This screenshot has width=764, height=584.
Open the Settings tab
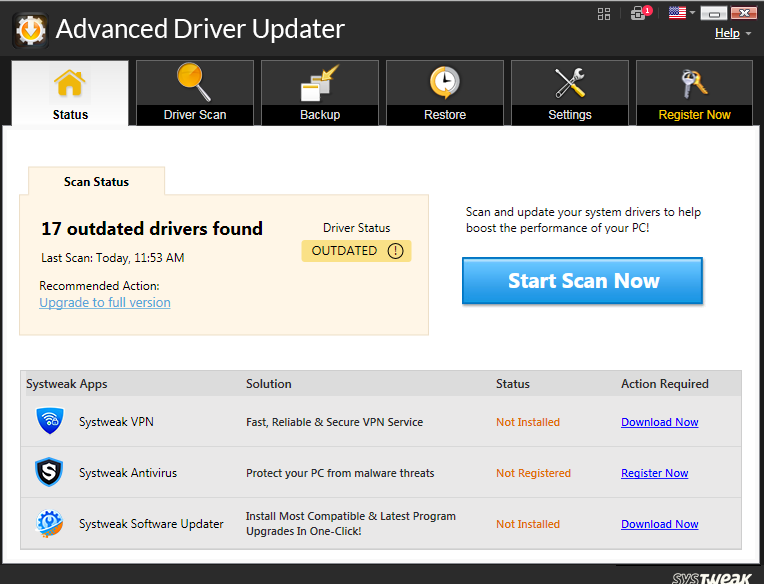tap(570, 93)
